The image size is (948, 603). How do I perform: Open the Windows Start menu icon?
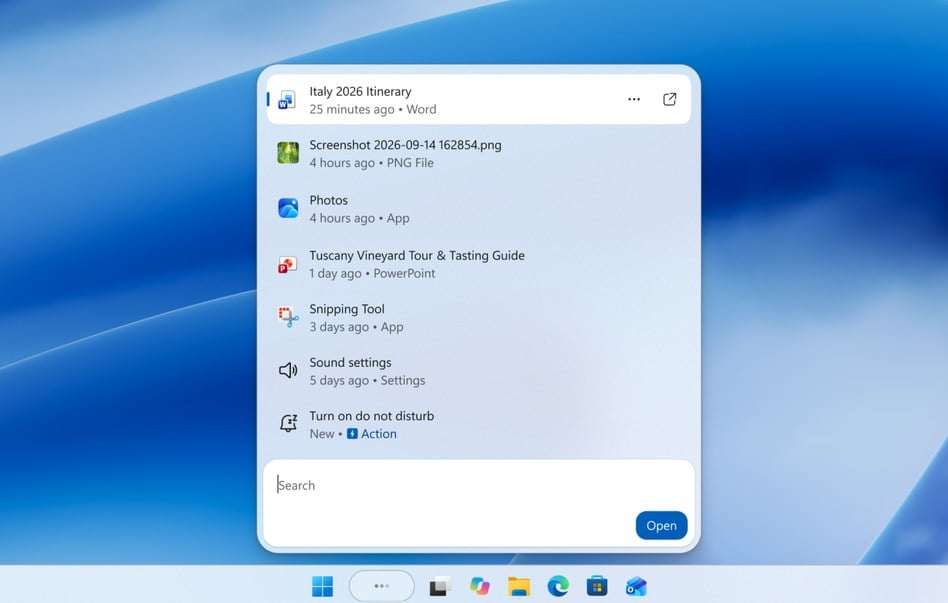pos(322,586)
